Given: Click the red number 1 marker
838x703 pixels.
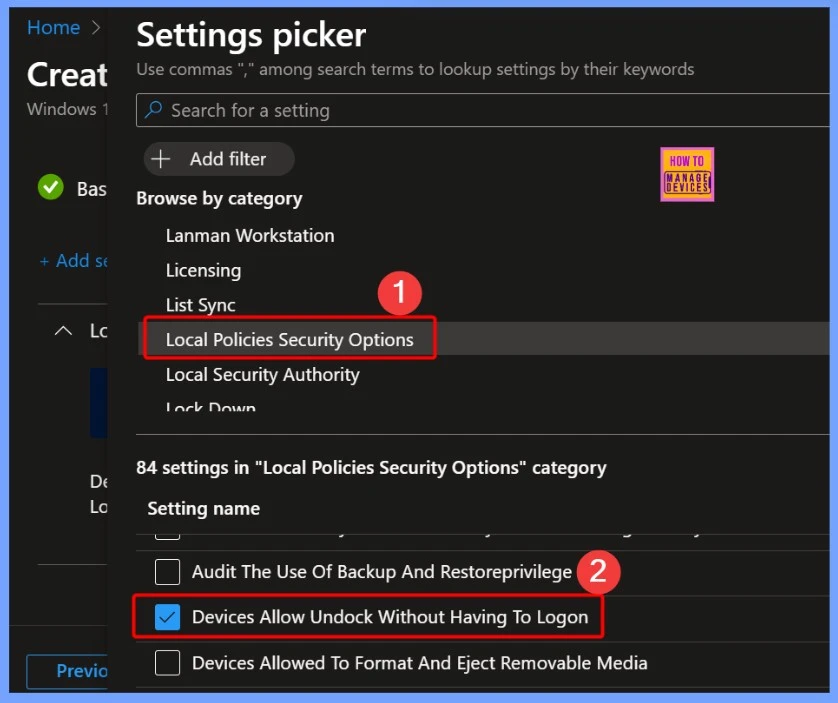Looking at the screenshot, I should (x=400, y=294).
